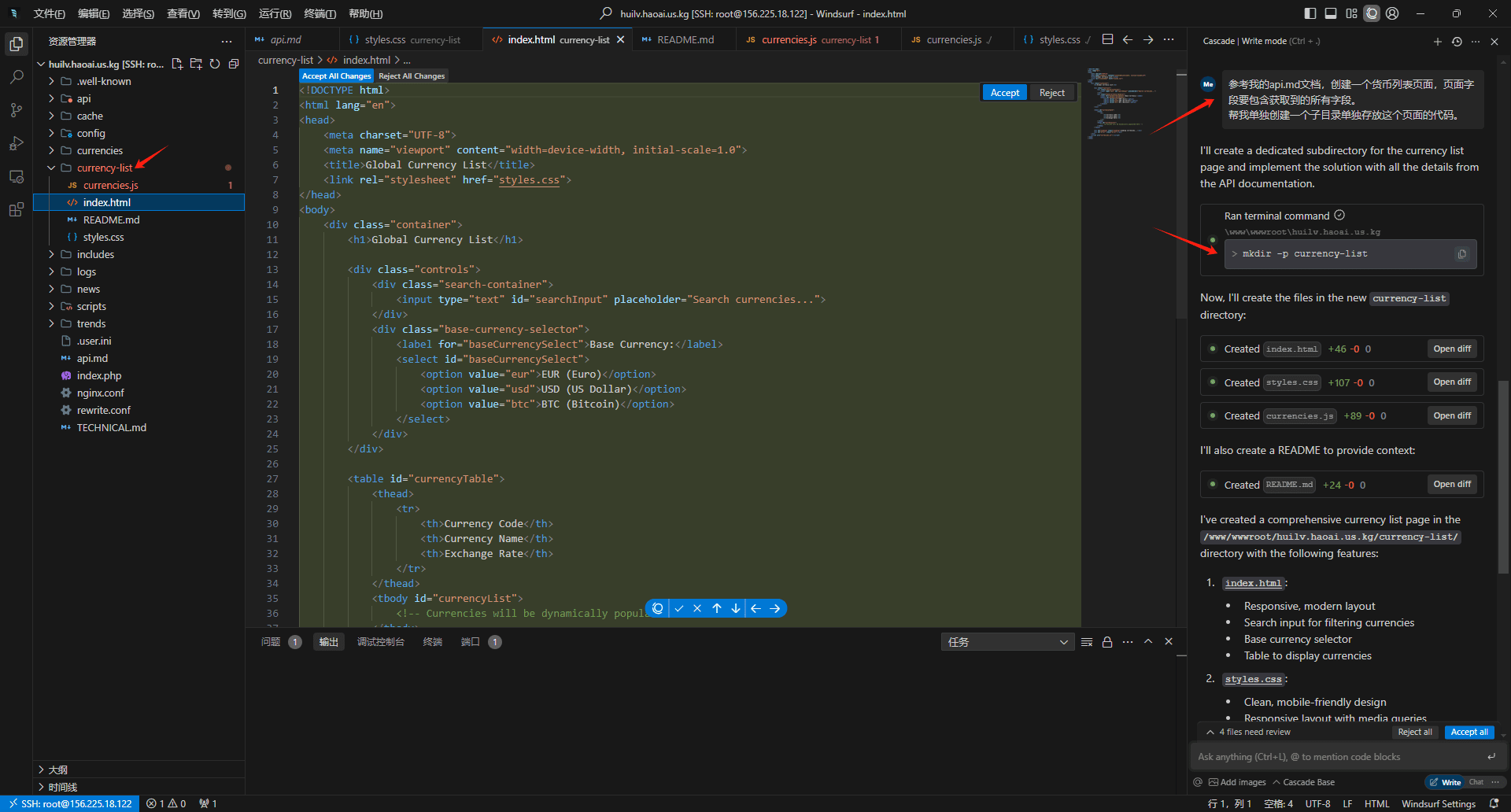Expand the 大纲 outline section

click(139, 770)
